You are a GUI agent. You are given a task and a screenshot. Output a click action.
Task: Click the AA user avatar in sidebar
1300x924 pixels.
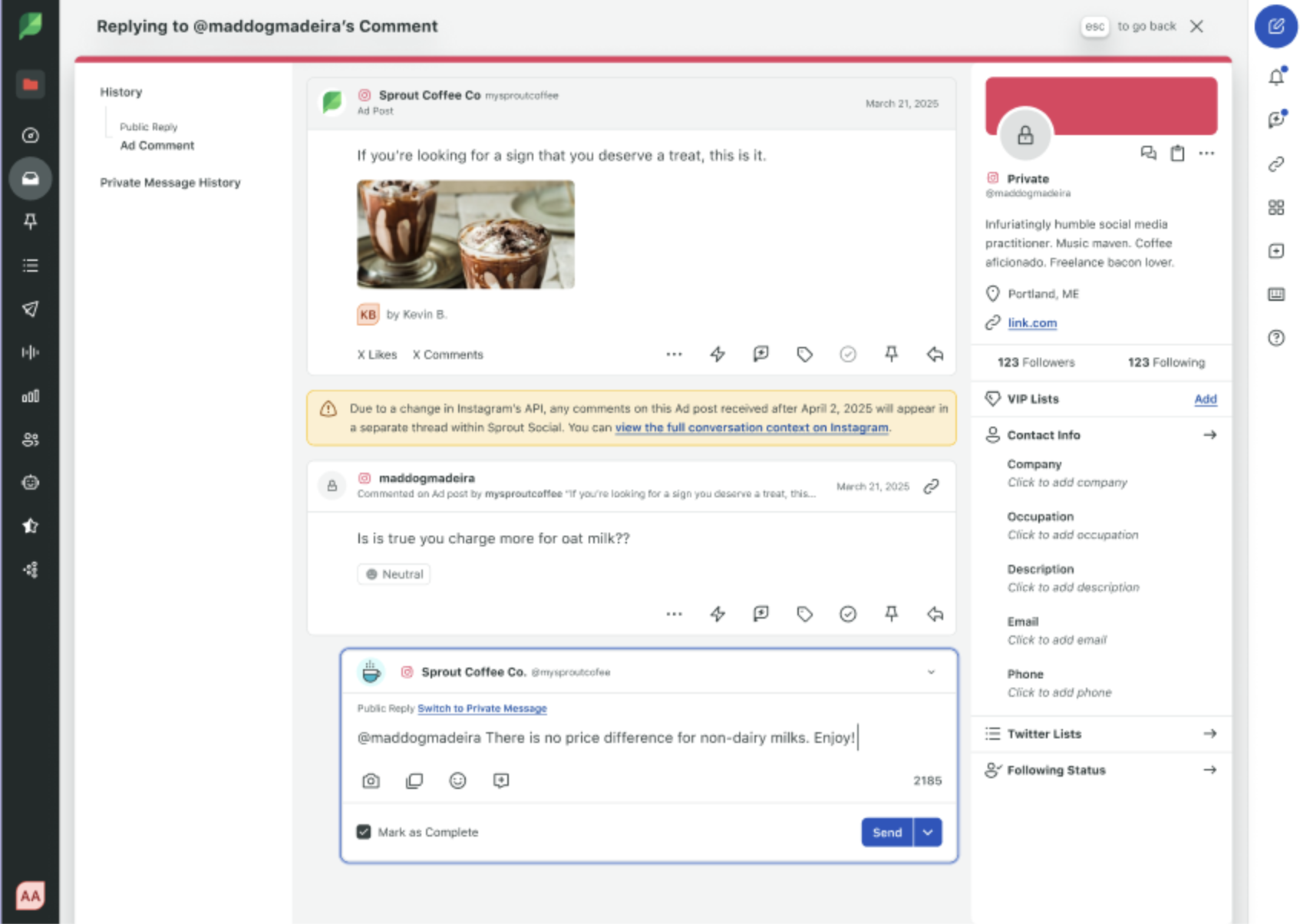(30, 896)
